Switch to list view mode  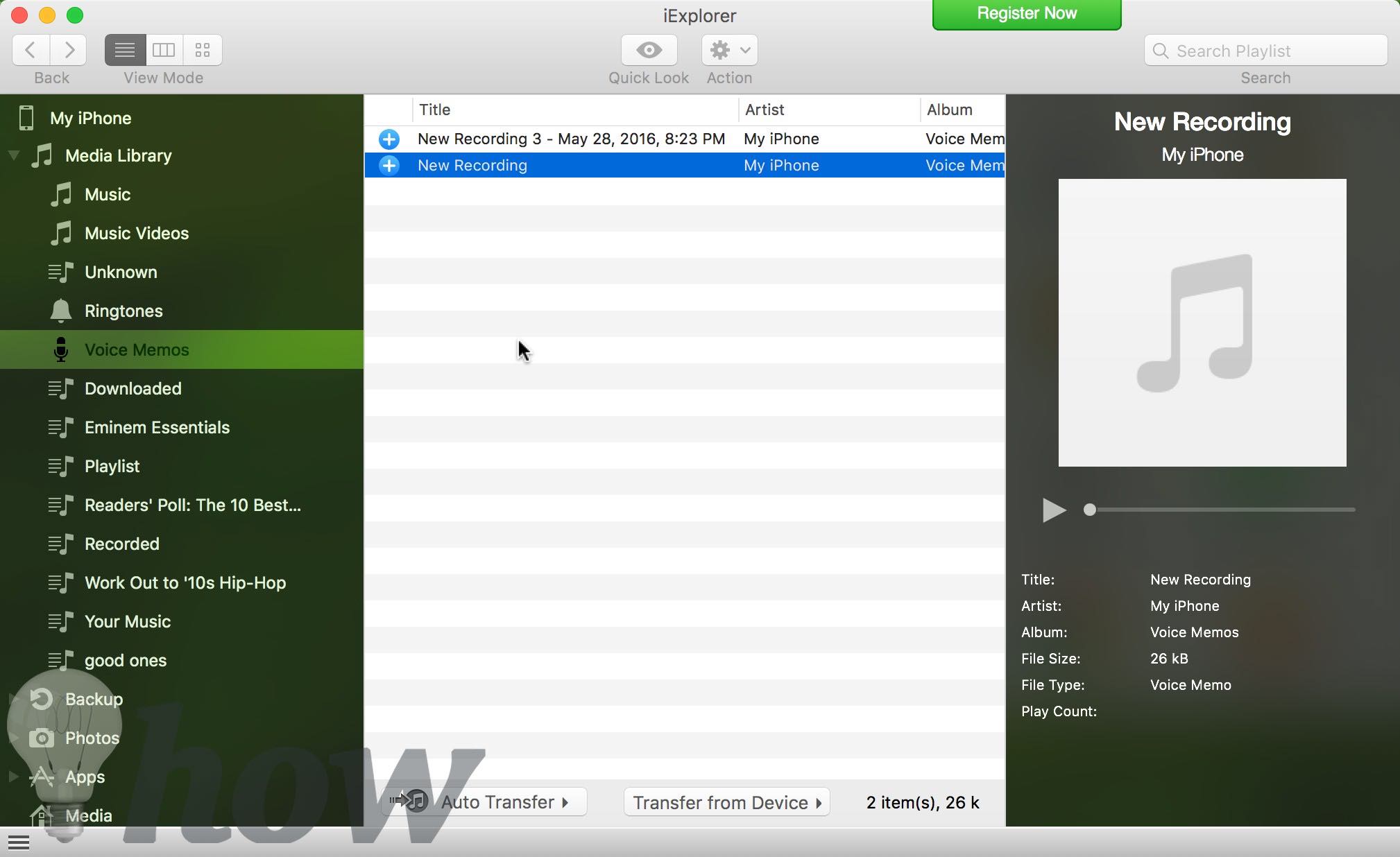pos(125,50)
